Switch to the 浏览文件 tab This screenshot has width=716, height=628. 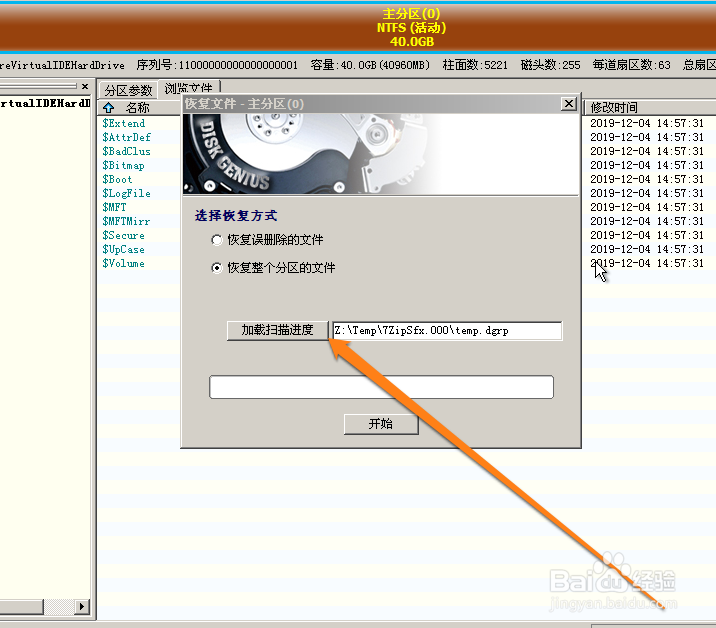click(x=188, y=87)
